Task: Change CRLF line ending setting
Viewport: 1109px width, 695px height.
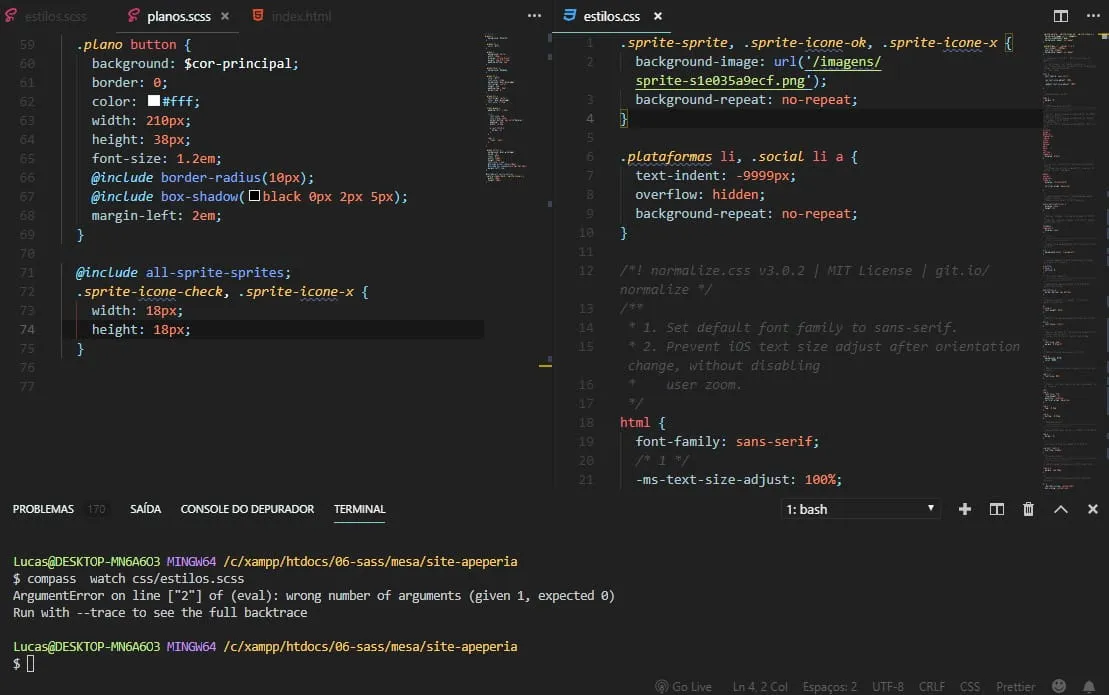Action: point(932,687)
